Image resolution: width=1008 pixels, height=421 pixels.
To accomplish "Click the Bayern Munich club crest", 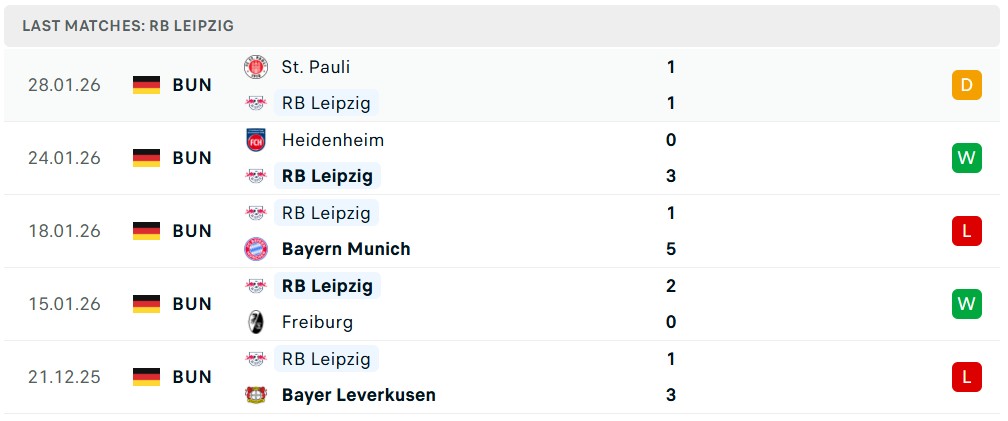I will [x=256, y=249].
